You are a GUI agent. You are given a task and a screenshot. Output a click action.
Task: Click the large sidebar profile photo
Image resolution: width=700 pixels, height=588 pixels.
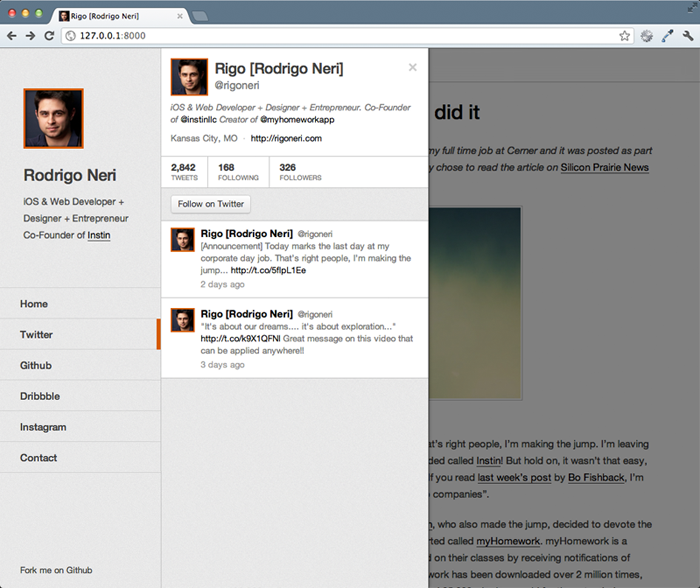54,118
